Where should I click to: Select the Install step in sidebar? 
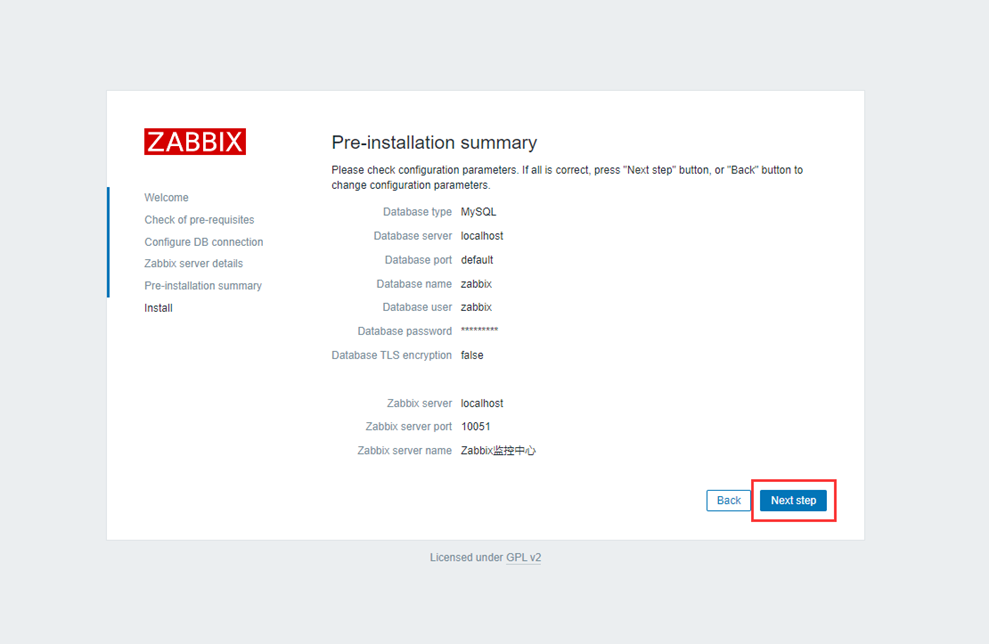158,308
